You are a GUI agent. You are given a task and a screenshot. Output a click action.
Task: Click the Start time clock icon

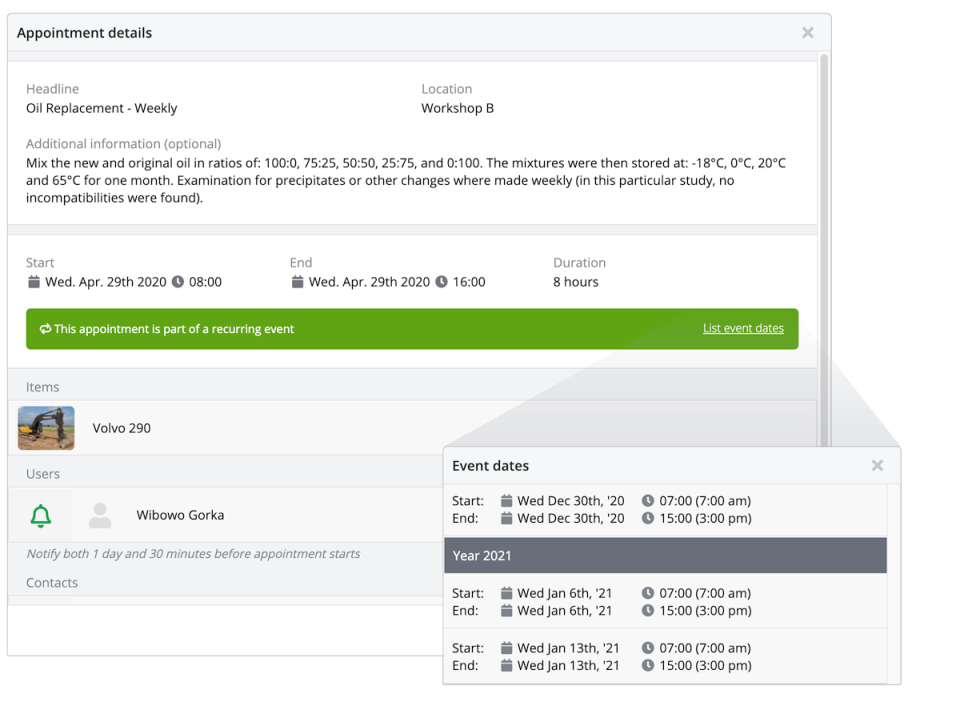click(178, 282)
